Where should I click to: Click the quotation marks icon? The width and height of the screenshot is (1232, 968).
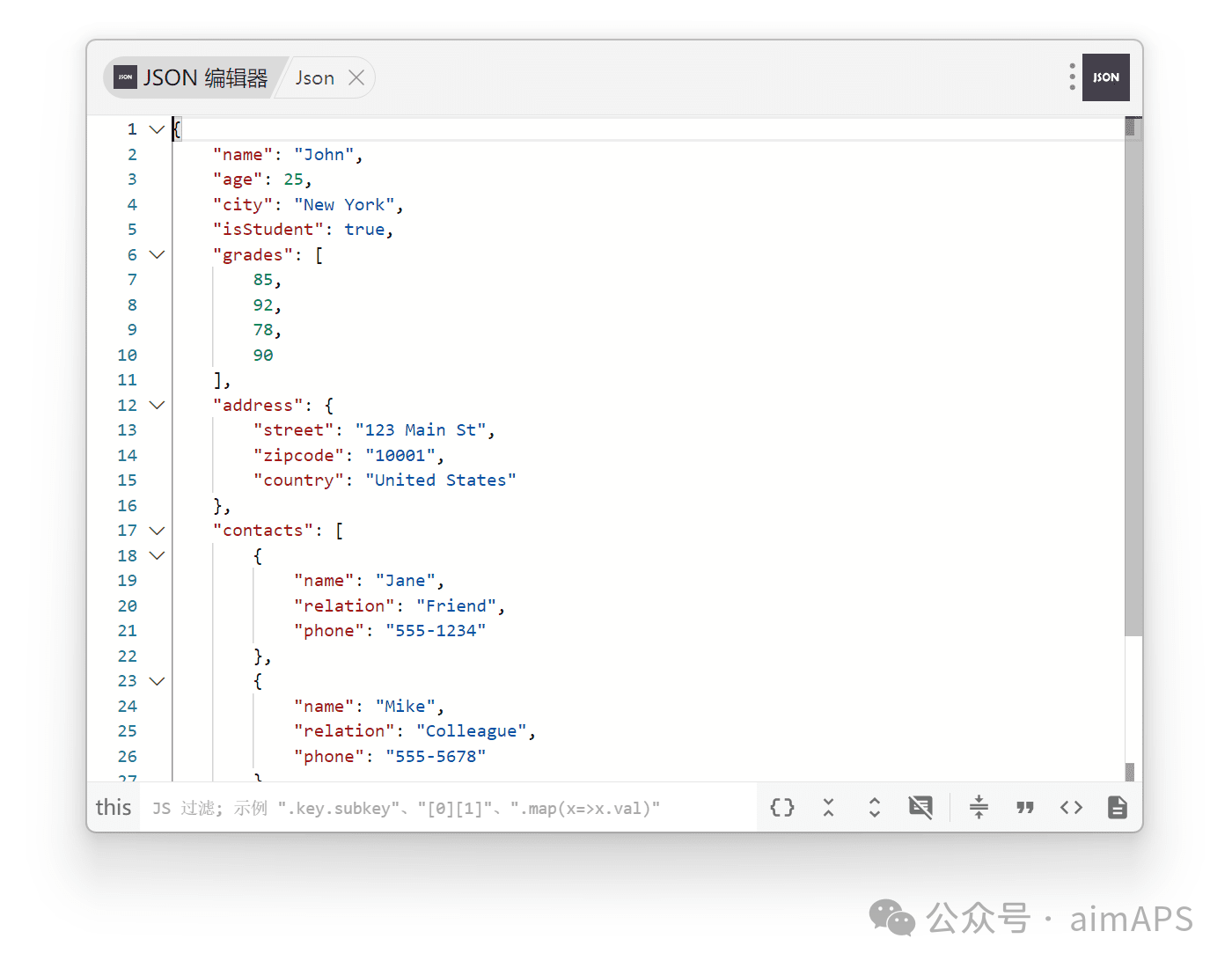click(1024, 808)
